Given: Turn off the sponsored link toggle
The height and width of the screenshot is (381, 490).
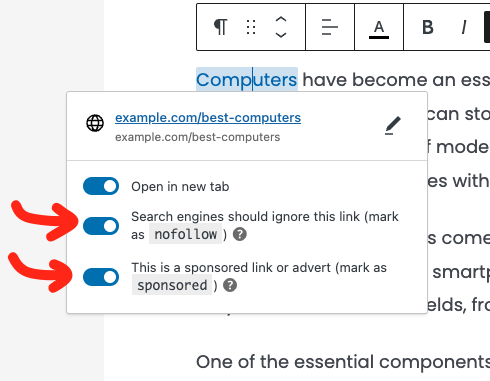Looking at the screenshot, I should (101, 277).
